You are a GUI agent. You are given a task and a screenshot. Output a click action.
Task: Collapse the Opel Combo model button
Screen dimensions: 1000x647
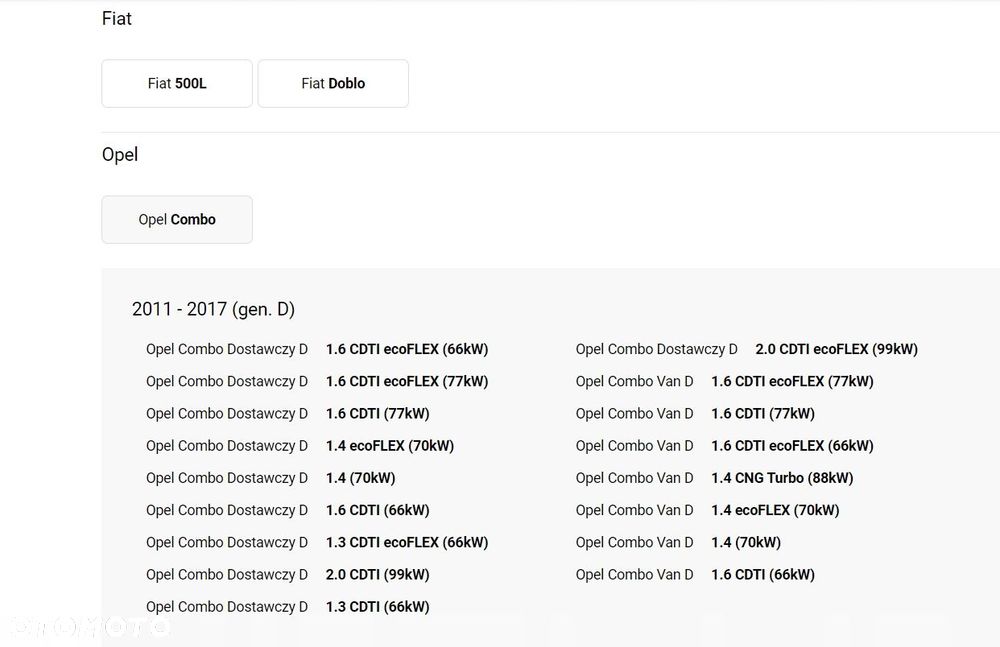pos(177,220)
